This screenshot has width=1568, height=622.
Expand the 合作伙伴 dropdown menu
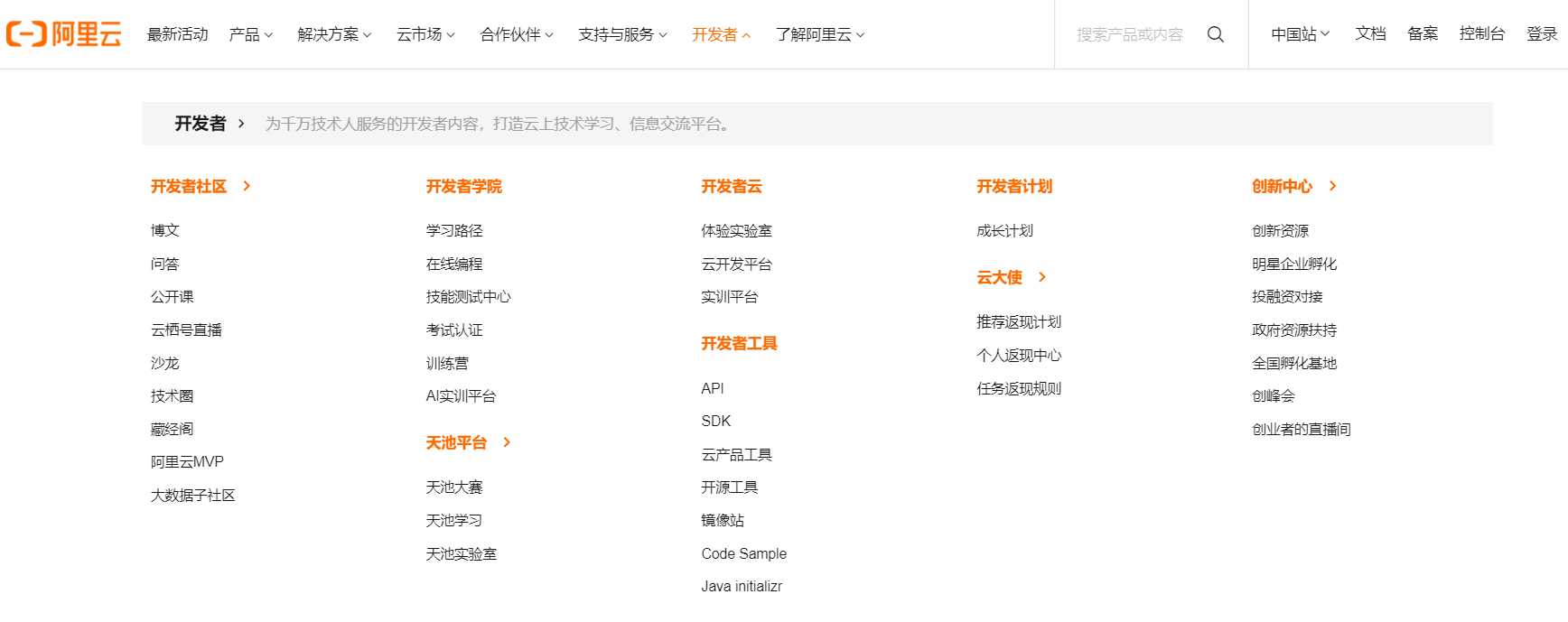pyautogui.click(x=517, y=34)
